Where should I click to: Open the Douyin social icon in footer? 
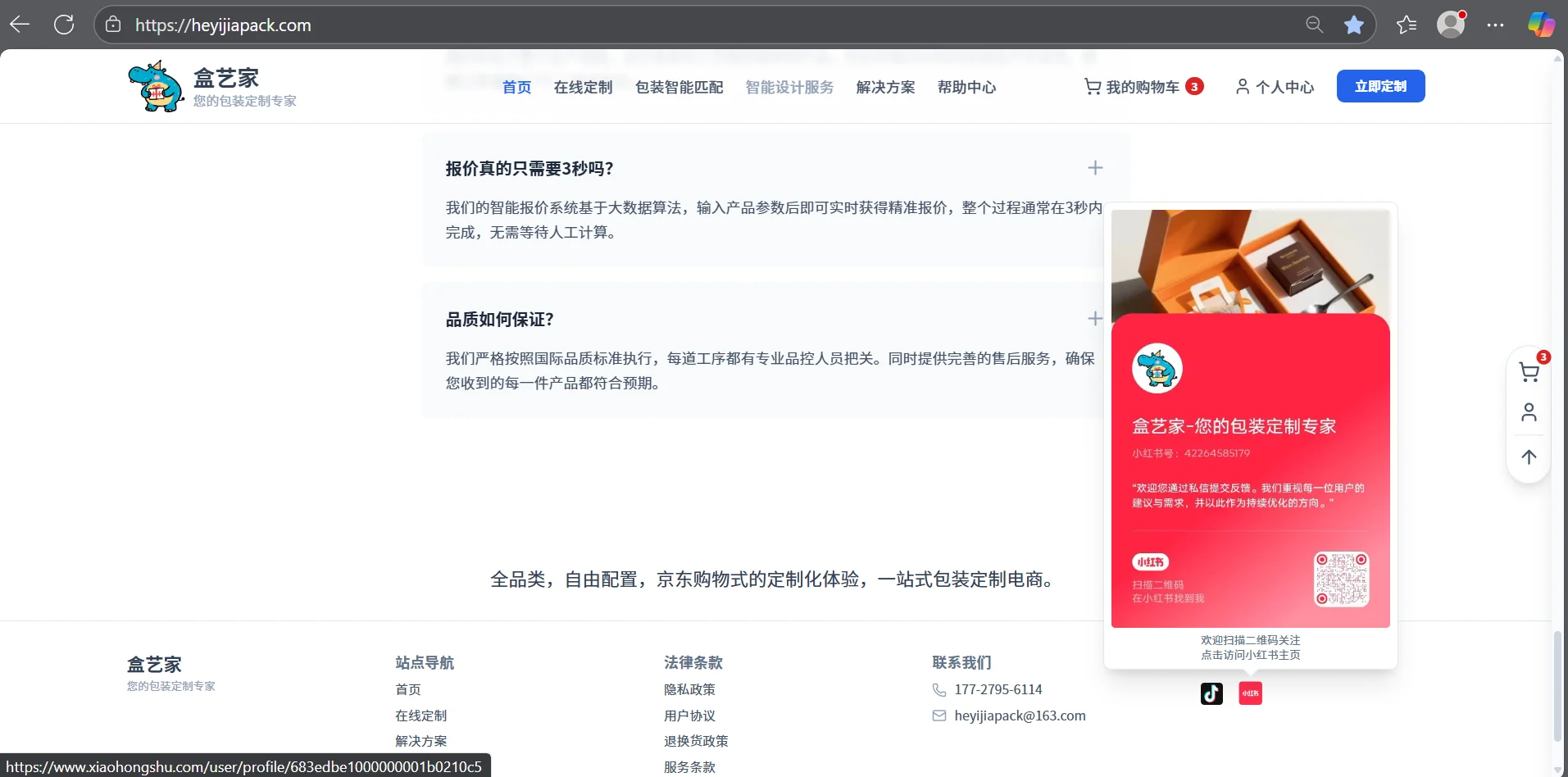coord(1211,693)
